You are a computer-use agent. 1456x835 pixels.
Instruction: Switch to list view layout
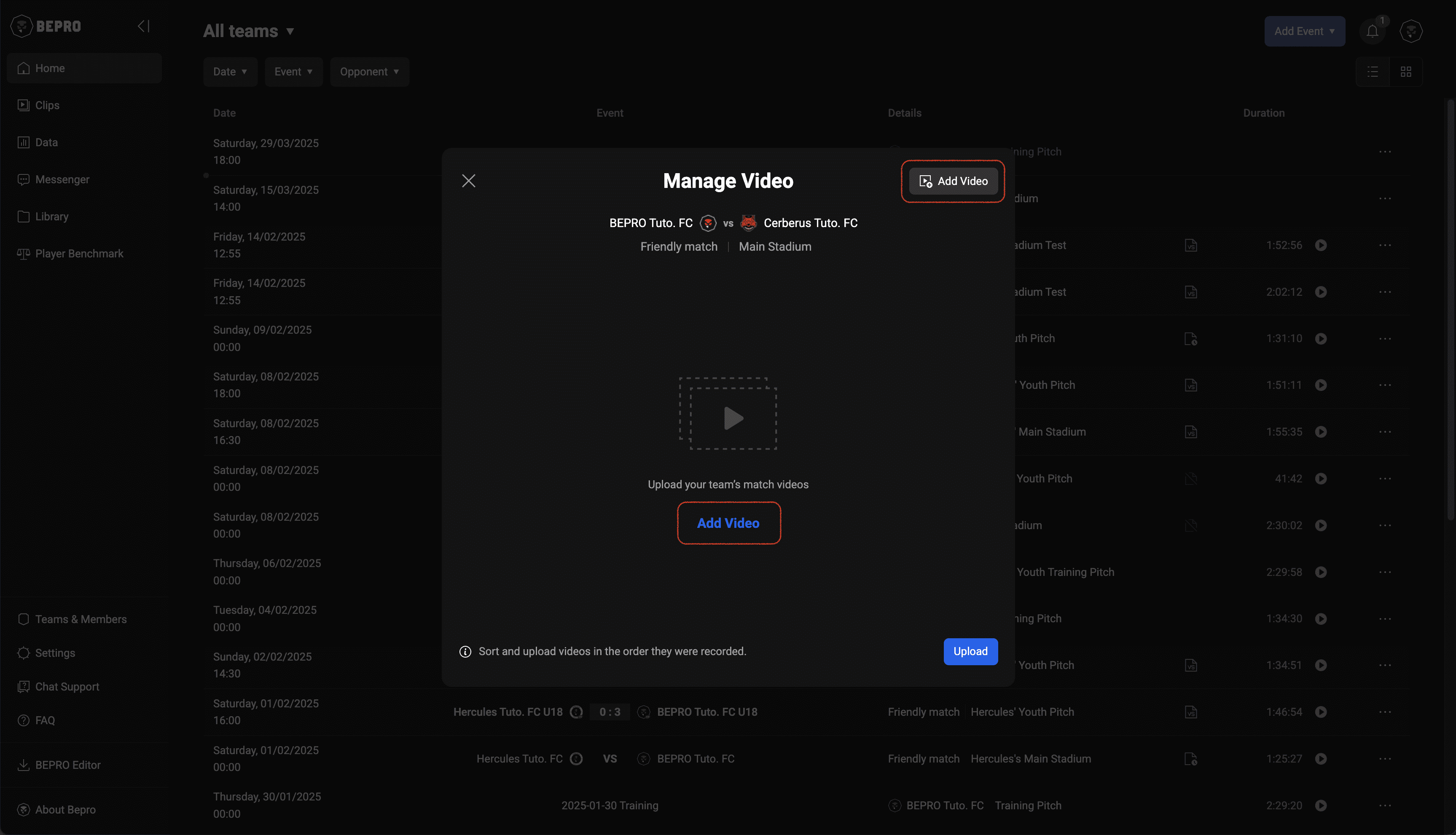1373,72
